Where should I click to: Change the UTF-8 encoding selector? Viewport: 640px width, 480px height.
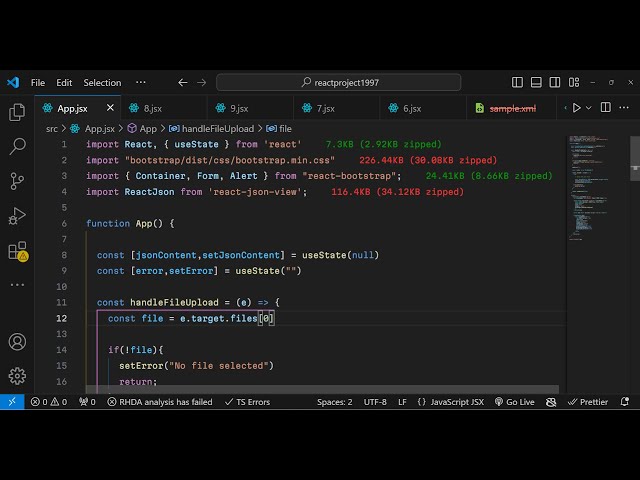pyautogui.click(x=375, y=402)
